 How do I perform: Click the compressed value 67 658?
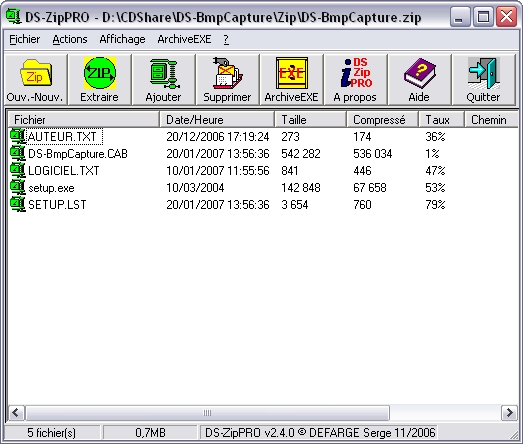[x=370, y=188]
